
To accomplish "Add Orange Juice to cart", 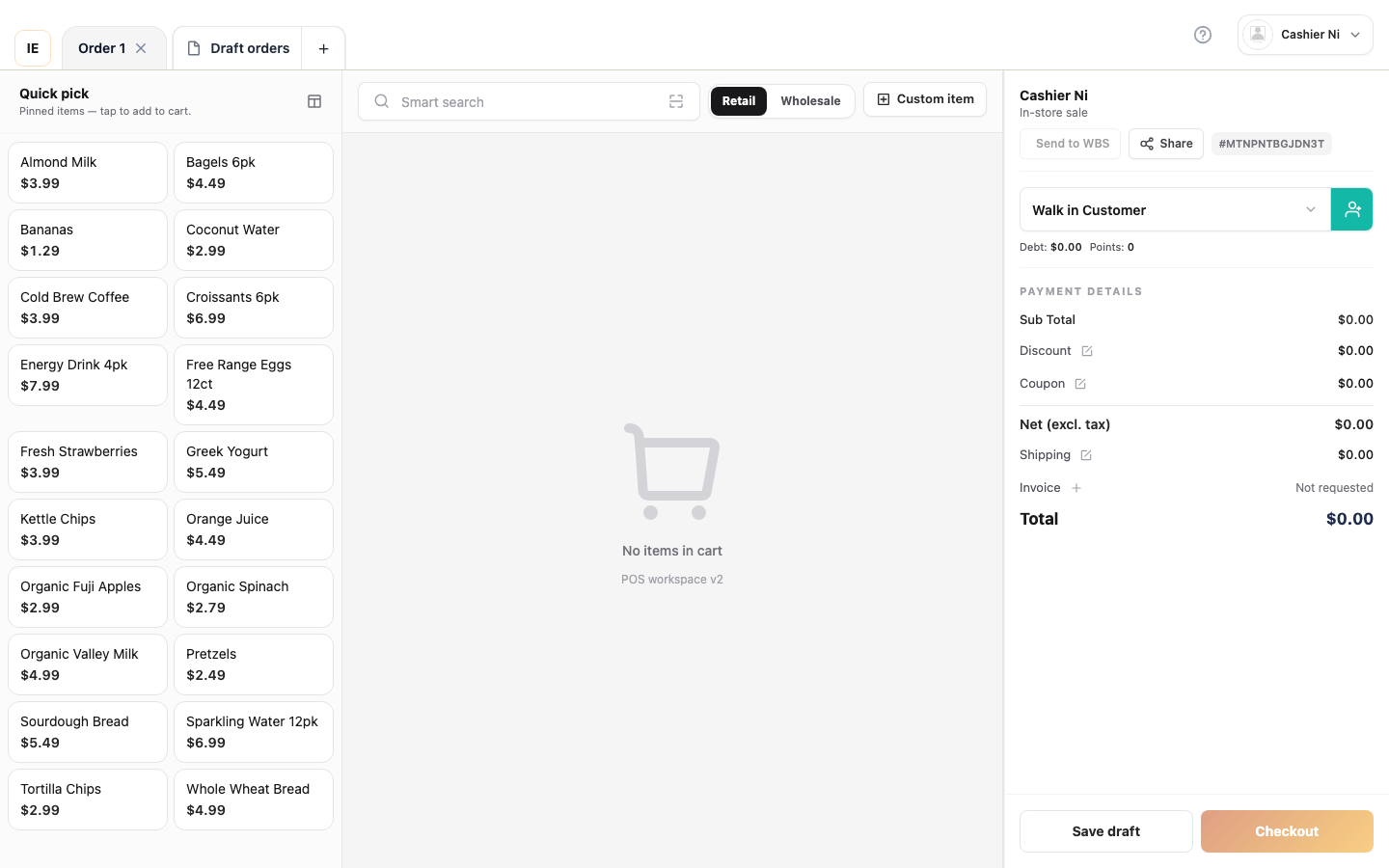I will [x=254, y=529].
